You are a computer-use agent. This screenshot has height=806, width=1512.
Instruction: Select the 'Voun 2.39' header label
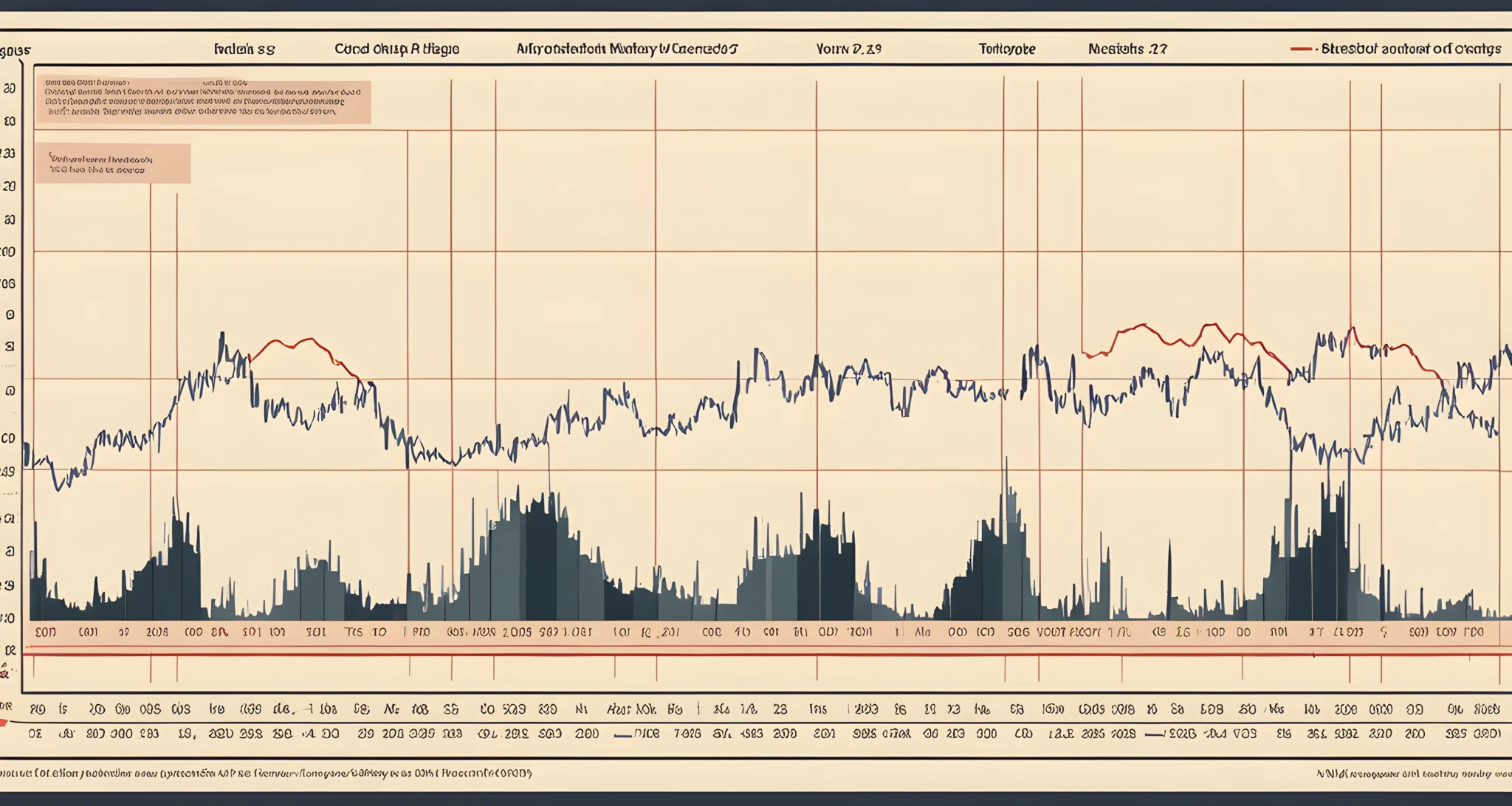tap(848, 49)
